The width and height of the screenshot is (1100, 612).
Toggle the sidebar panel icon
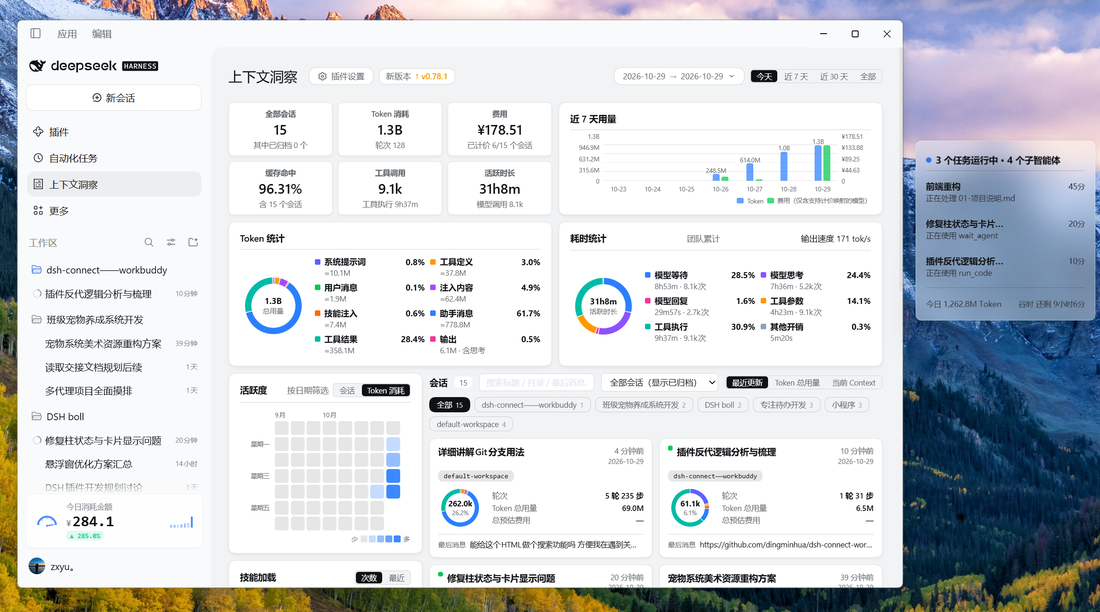click(x=36, y=33)
